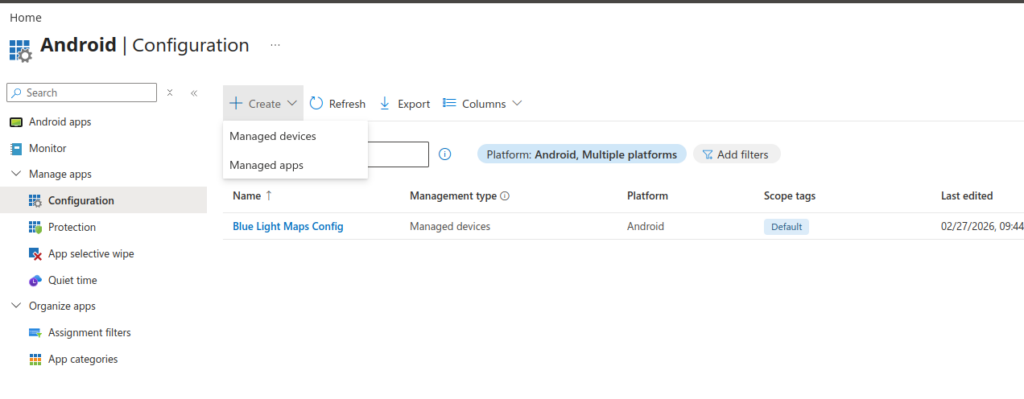Image resolution: width=1024 pixels, height=399 pixels.
Task: Click the Scope tags column header
Action: tap(790, 196)
